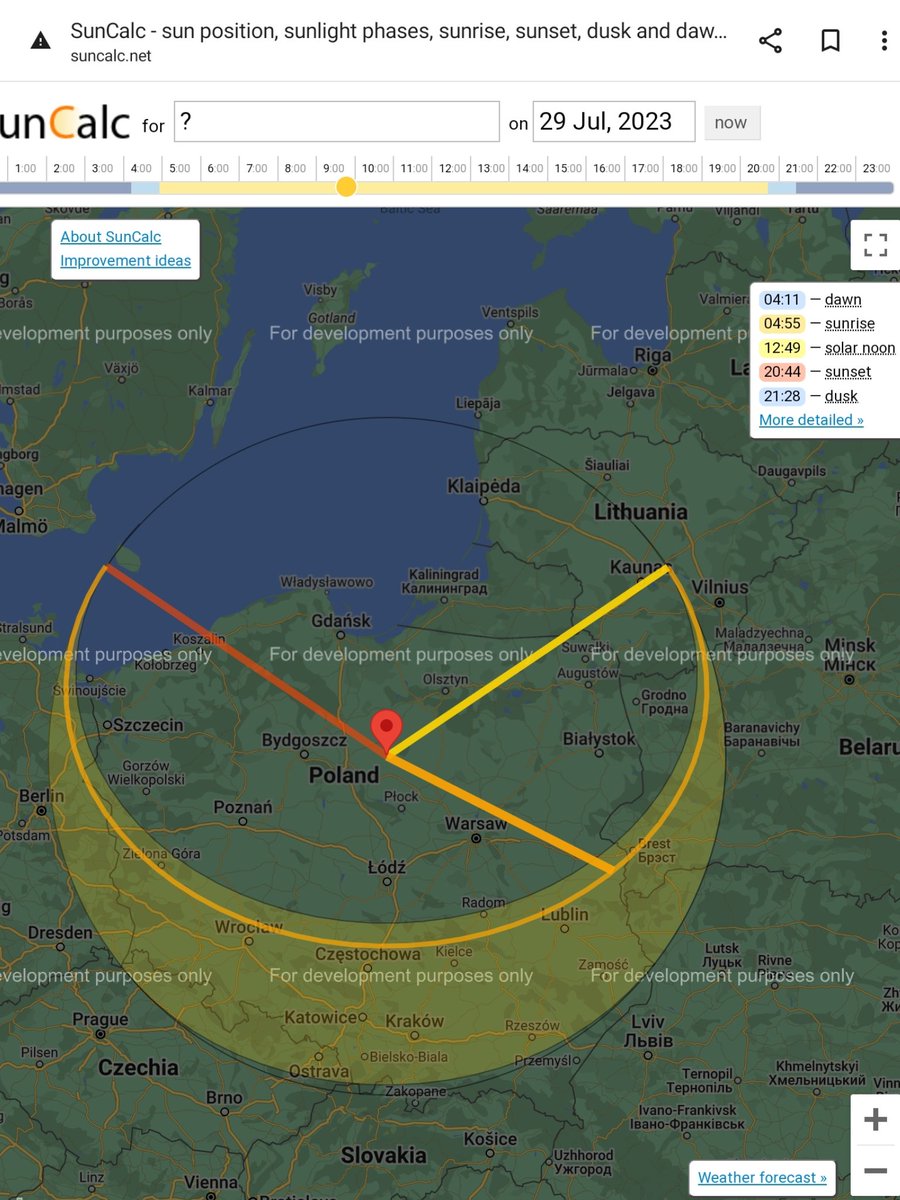Viewport: 900px width, 1200px height.
Task: Click Warsaw on the map
Action: (475, 825)
